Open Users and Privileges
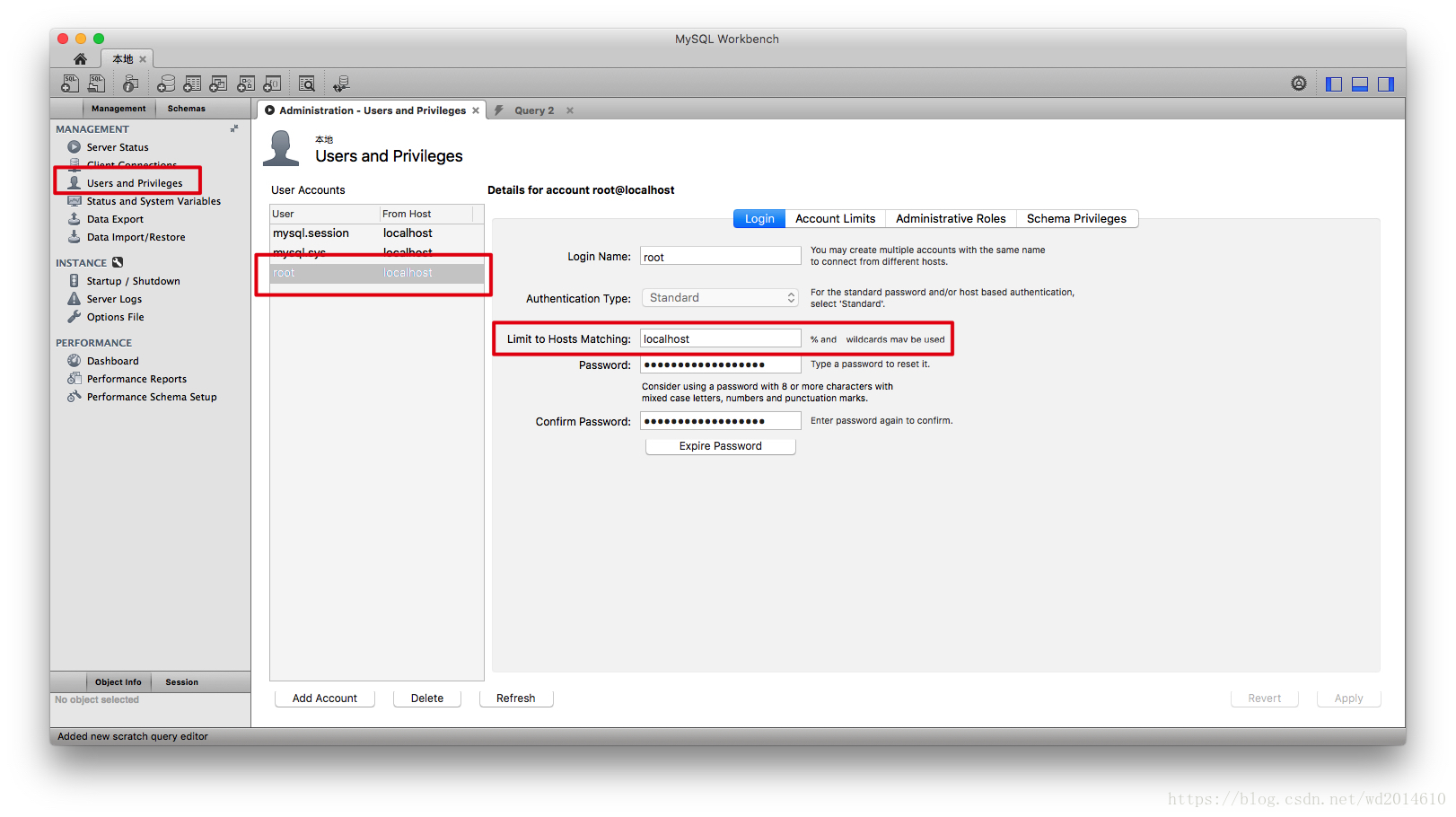This screenshot has height=817, width=1456. (135, 183)
